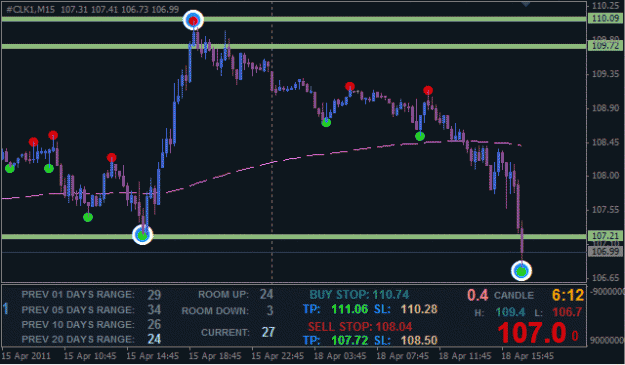625x365 pixels.
Task: Click the #CLK1,M15 chart title
Action: click(31, 10)
